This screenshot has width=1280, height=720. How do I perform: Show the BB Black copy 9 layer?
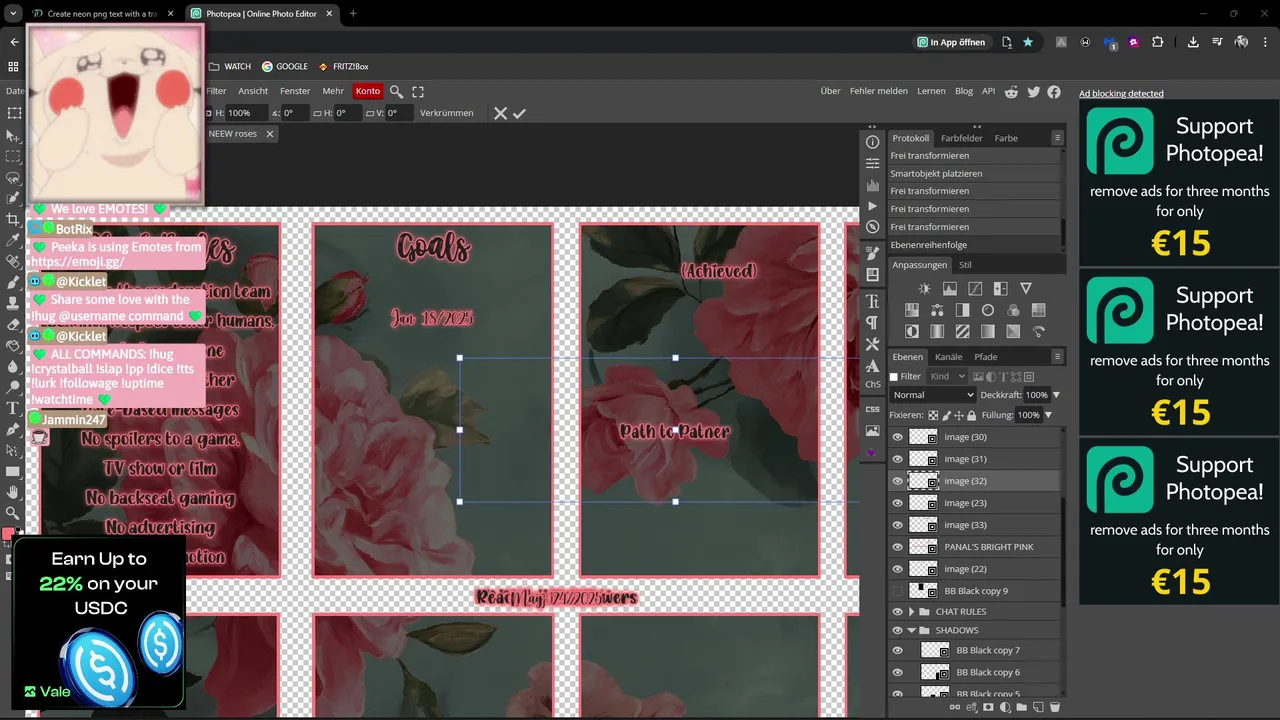pyautogui.click(x=897, y=591)
